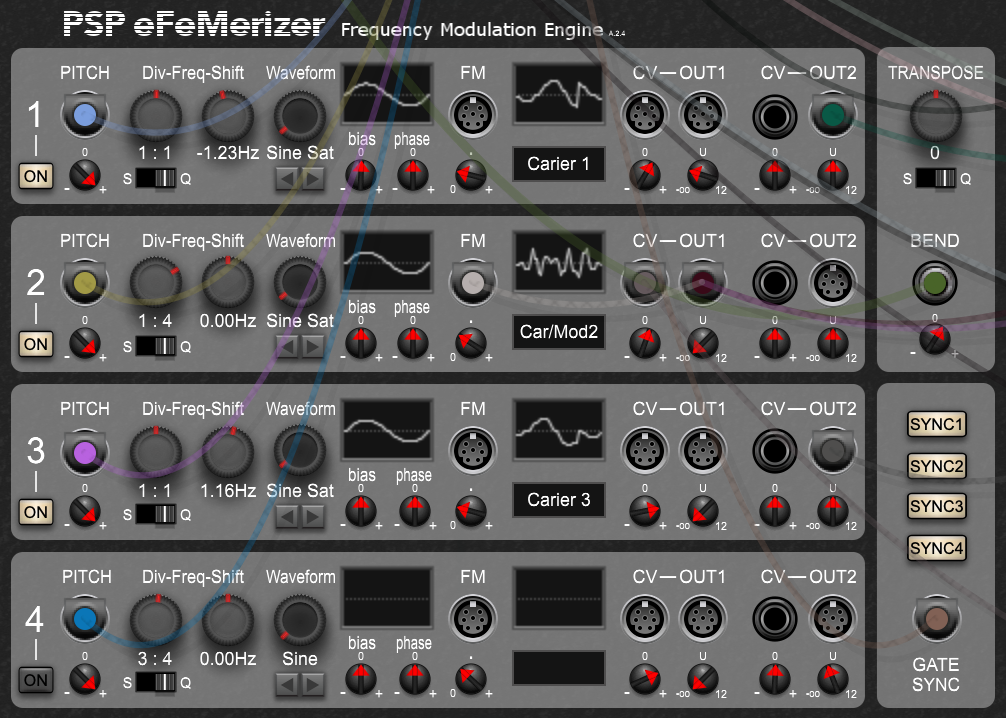Screen dimensions: 1006x718
Task: Open the Carier 1 label selector
Action: 558,164
